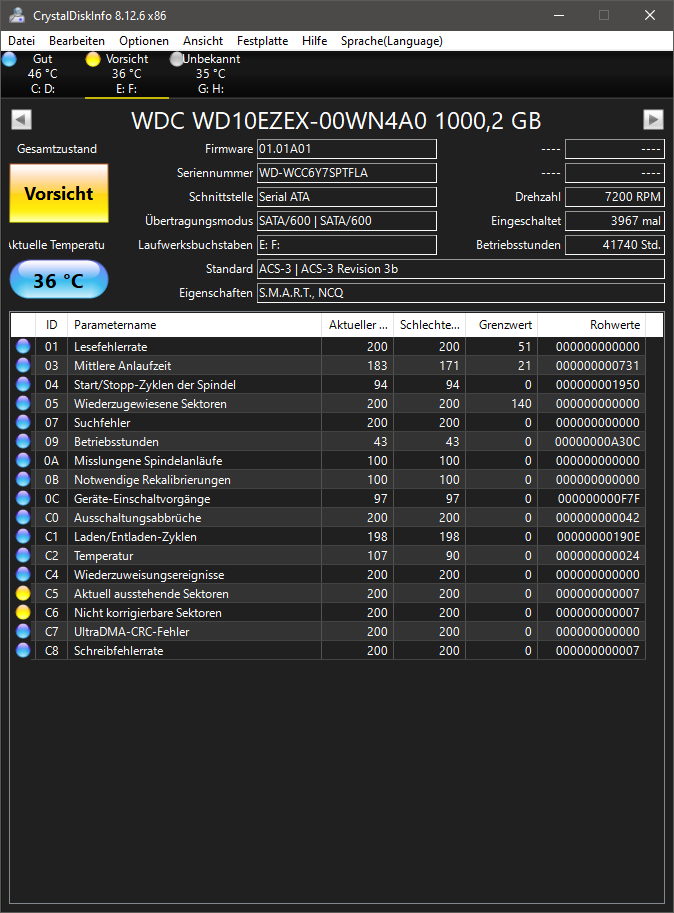Go to the next disk with the right arrow
This screenshot has width=674, height=913.
point(653,120)
